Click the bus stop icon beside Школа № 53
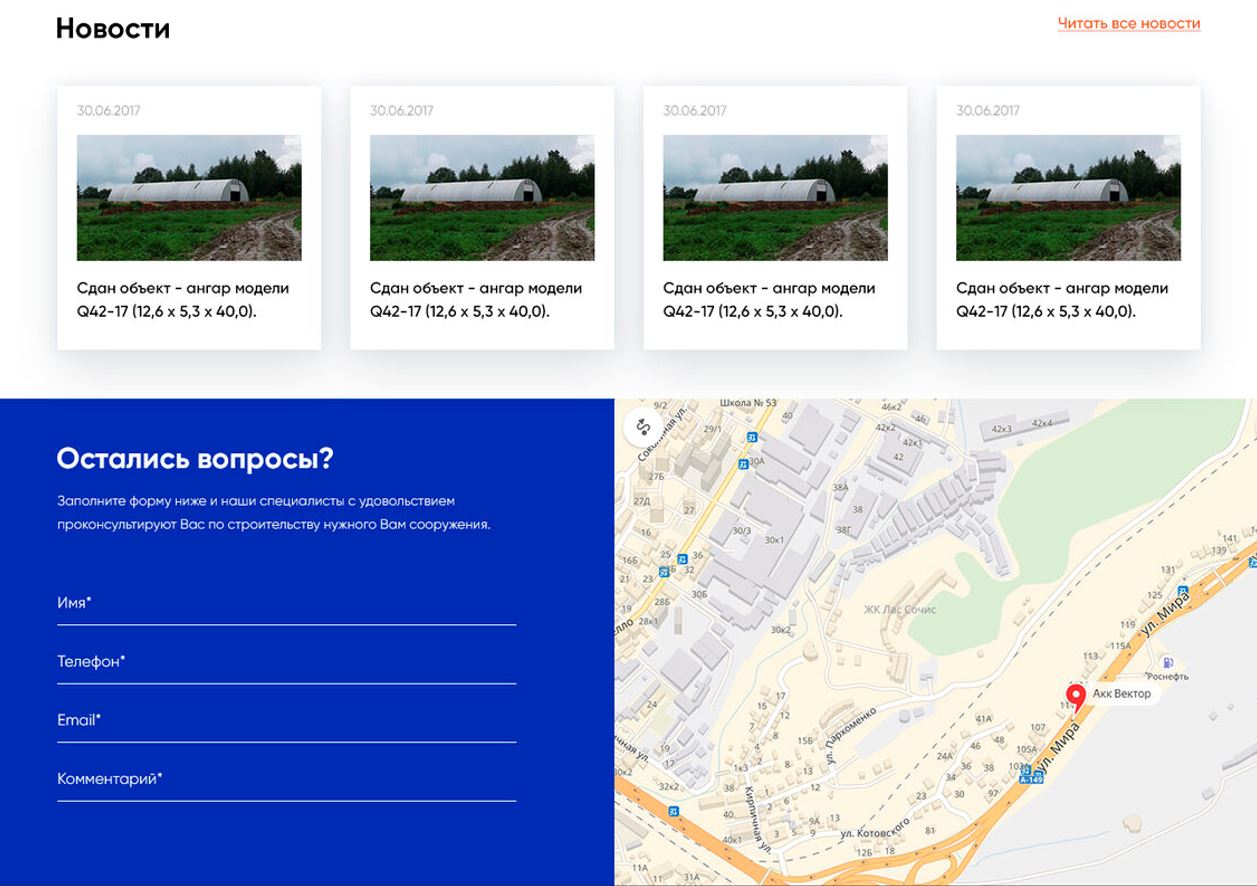Image resolution: width=1257 pixels, height=886 pixels. (x=752, y=437)
